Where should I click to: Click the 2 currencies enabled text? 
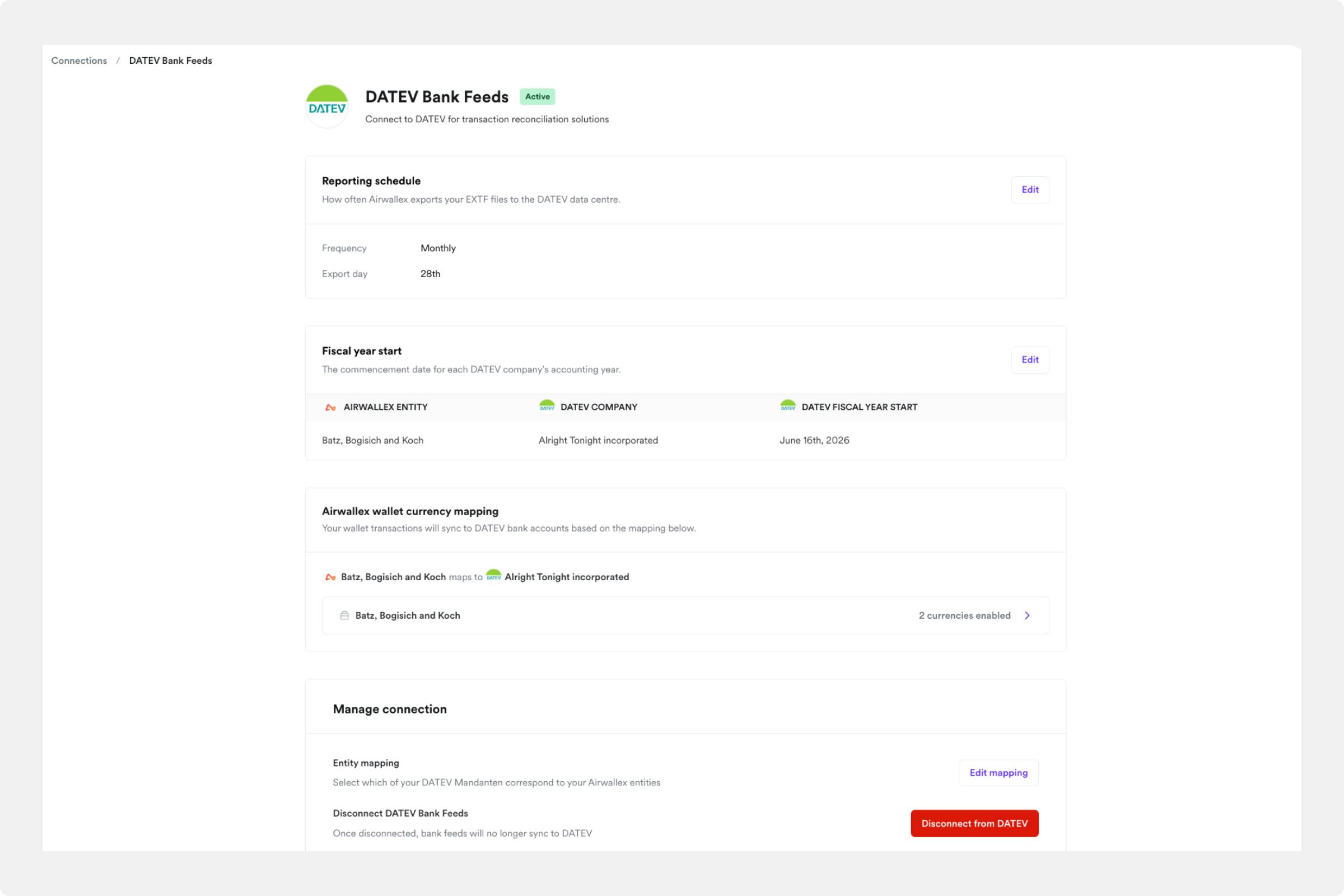964,615
